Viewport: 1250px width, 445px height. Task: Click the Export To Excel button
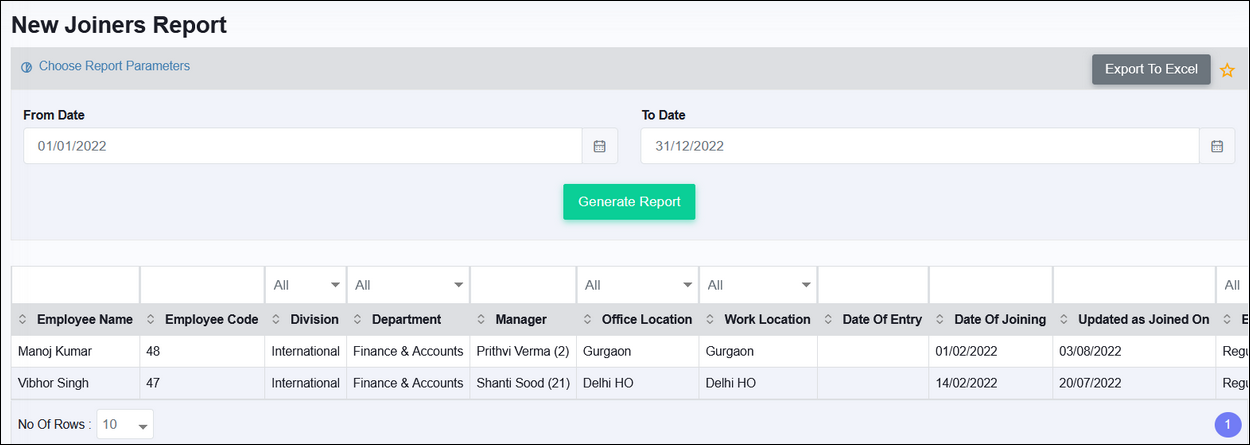1151,69
